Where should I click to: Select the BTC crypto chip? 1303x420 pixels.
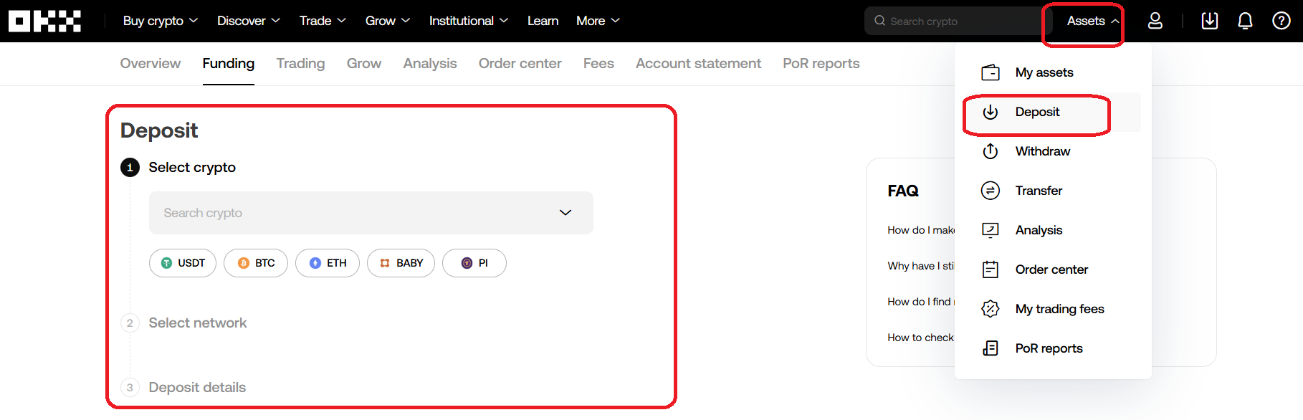click(255, 263)
